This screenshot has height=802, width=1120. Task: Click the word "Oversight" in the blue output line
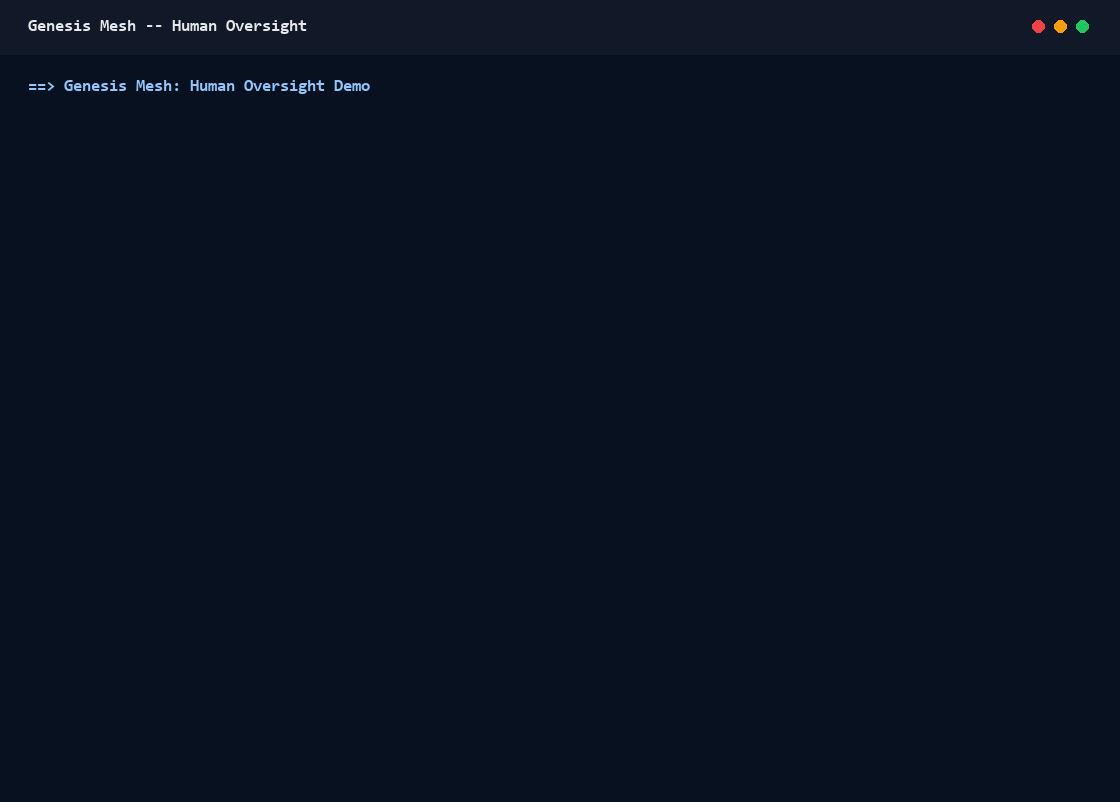point(284,86)
